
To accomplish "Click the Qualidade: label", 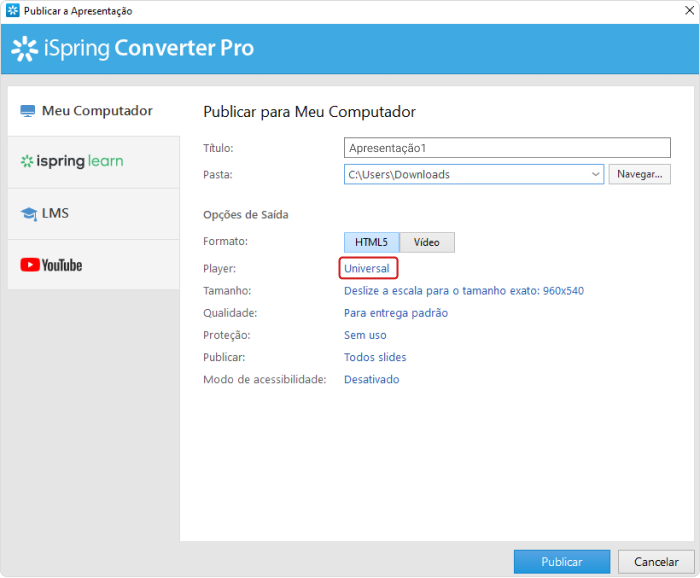I will coord(230,313).
